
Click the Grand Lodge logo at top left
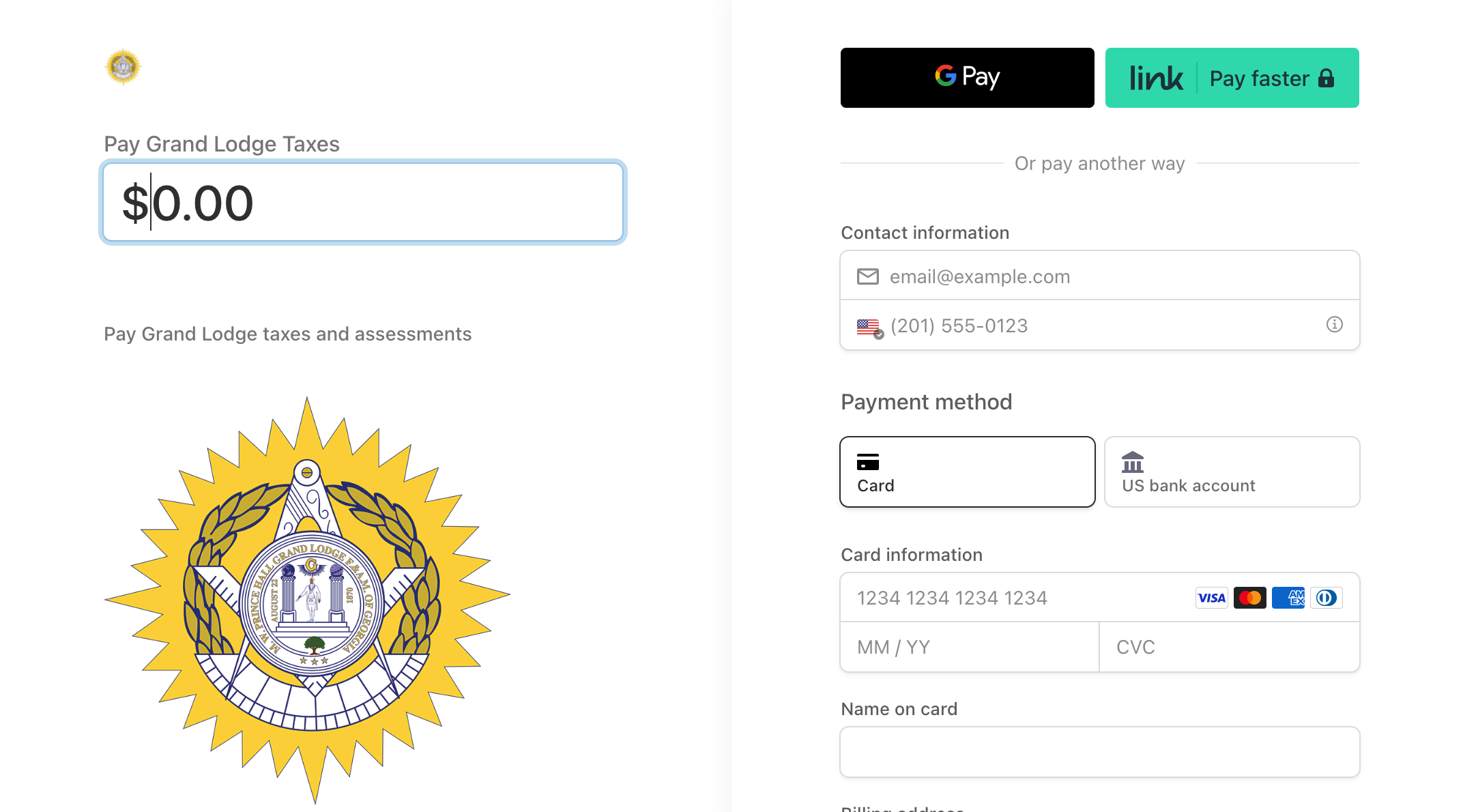click(x=123, y=68)
